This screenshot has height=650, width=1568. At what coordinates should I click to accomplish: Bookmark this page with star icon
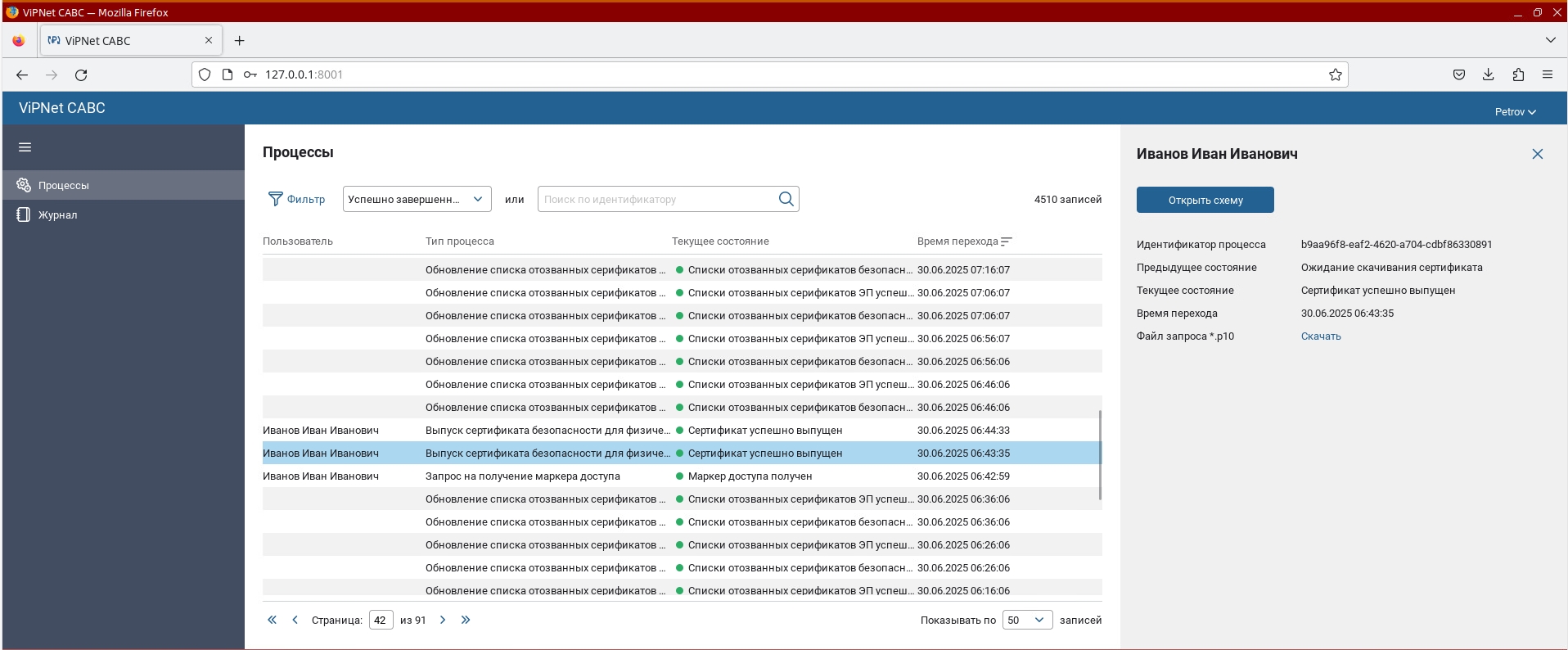pyautogui.click(x=1335, y=74)
